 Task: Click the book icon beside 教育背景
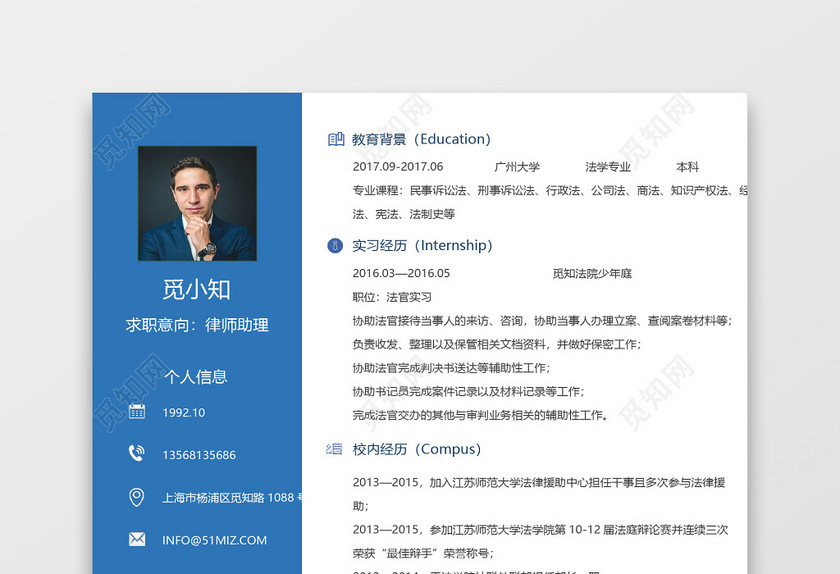point(336,139)
